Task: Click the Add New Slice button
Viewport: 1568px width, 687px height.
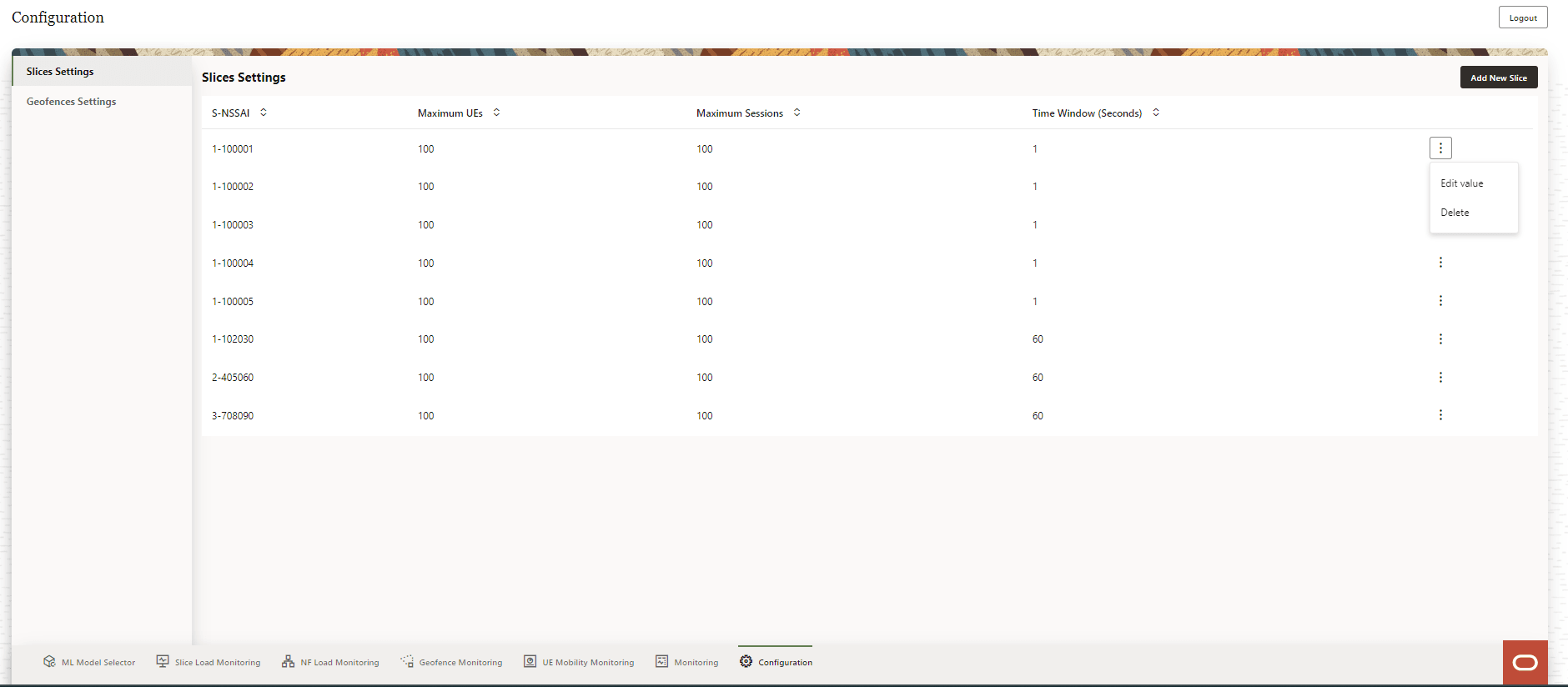Action: (x=1499, y=78)
